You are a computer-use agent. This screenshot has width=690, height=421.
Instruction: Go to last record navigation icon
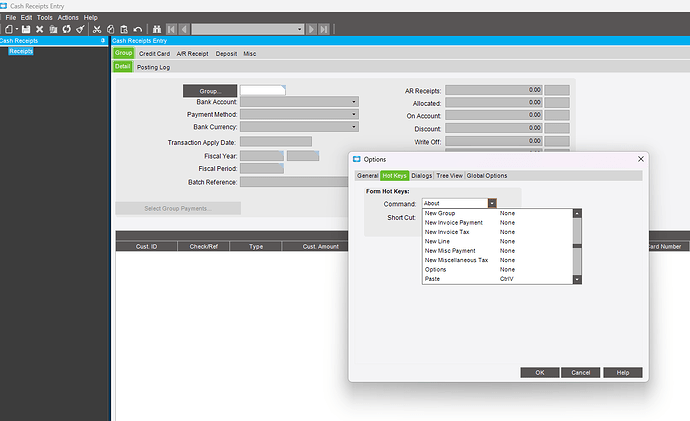click(324, 29)
